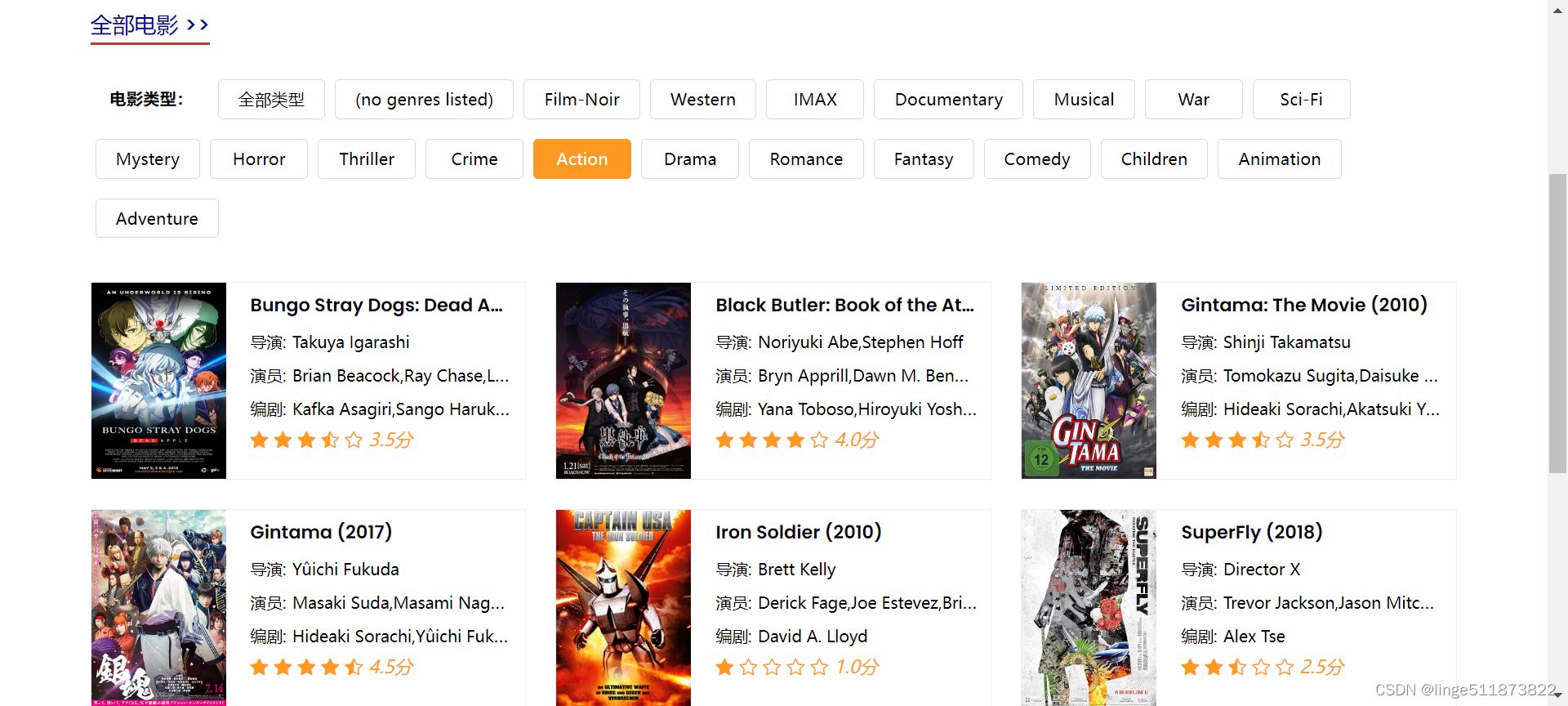Click writer Alex Tse text
This screenshot has height=706, width=1568.
pos(1254,637)
